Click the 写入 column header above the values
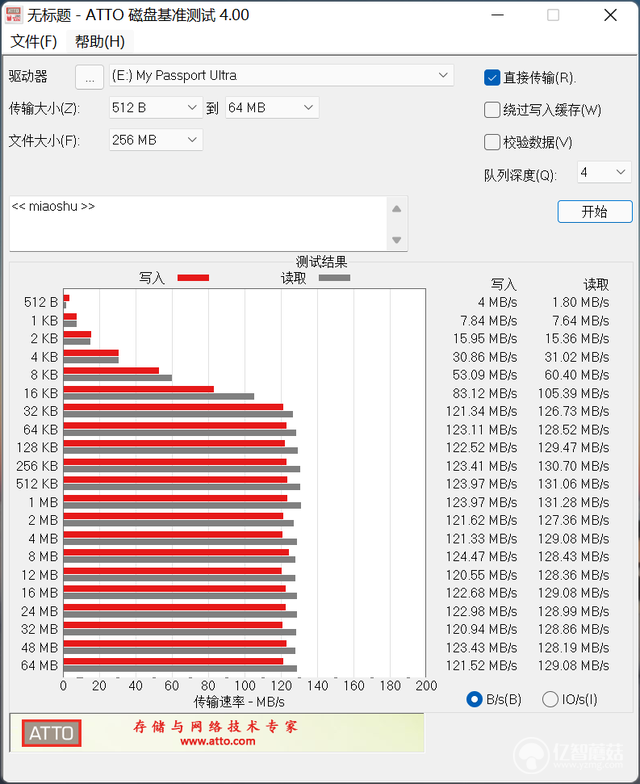Viewport: 640px width, 784px height. tap(504, 284)
